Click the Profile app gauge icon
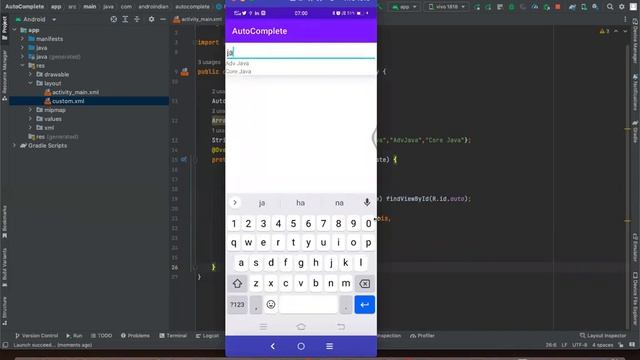 tap(535, 7)
